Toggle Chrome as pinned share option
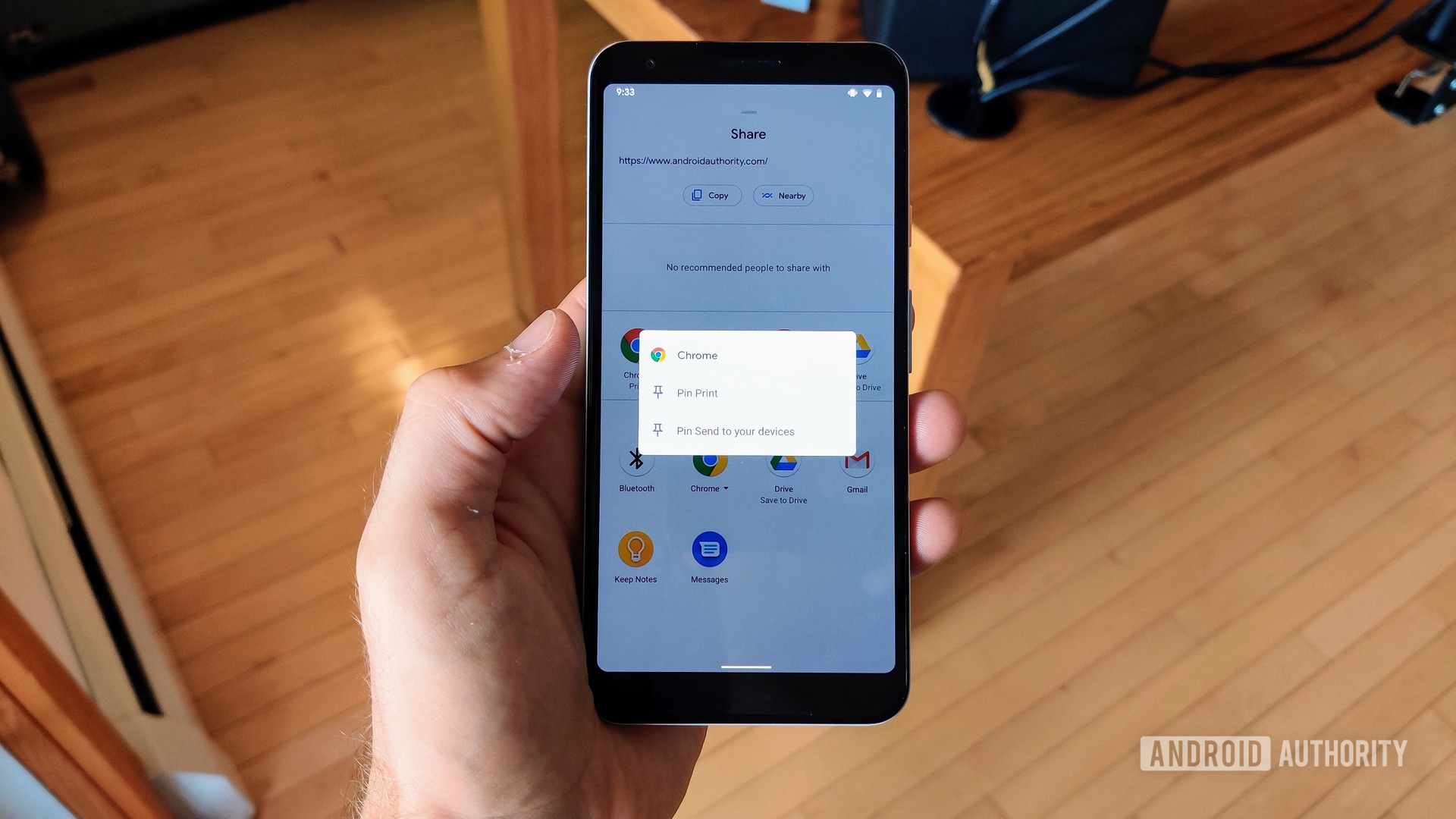 747,355
